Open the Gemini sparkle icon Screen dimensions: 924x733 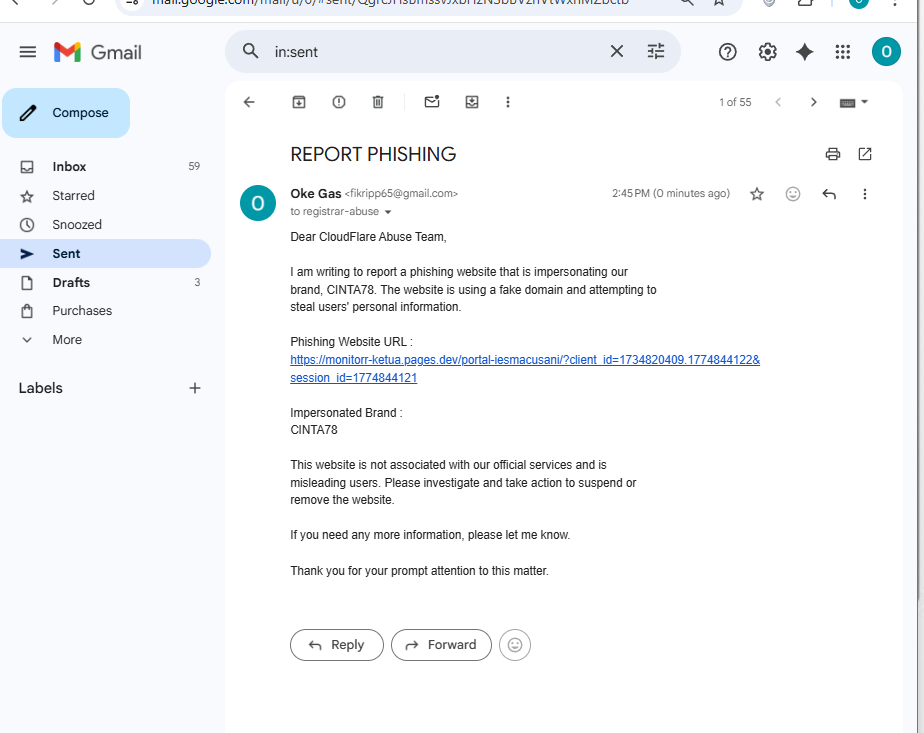coord(804,52)
